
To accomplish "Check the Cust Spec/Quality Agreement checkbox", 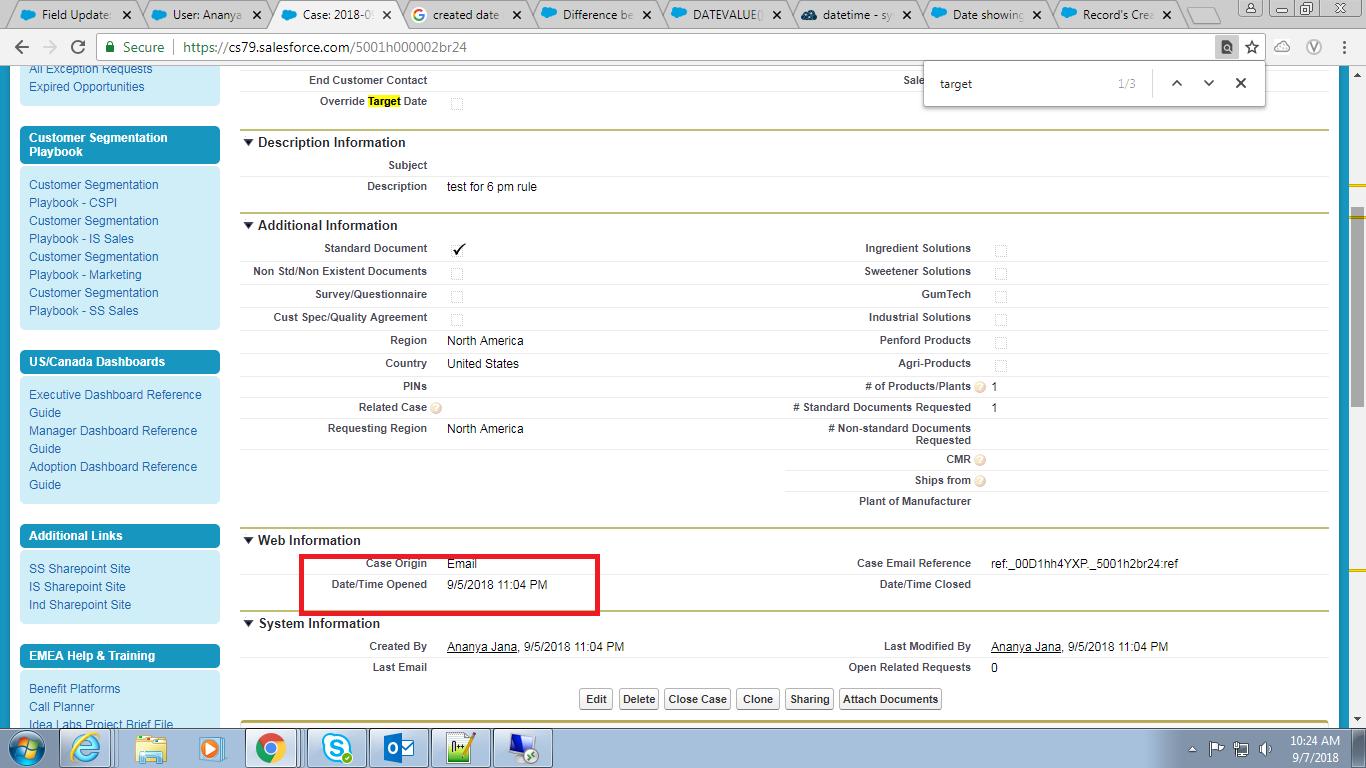I will (x=457, y=319).
